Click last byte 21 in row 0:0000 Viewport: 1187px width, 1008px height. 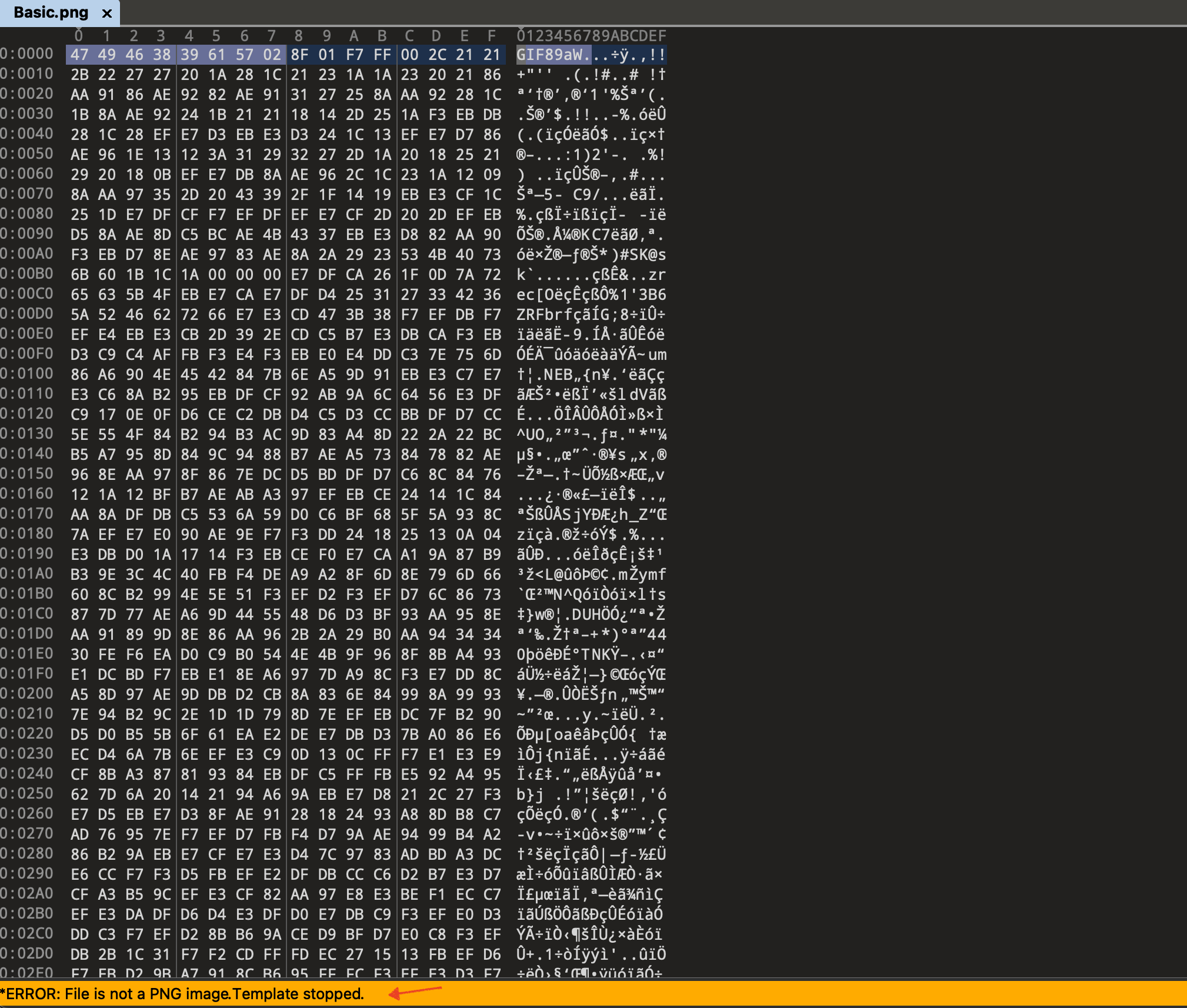pos(492,55)
